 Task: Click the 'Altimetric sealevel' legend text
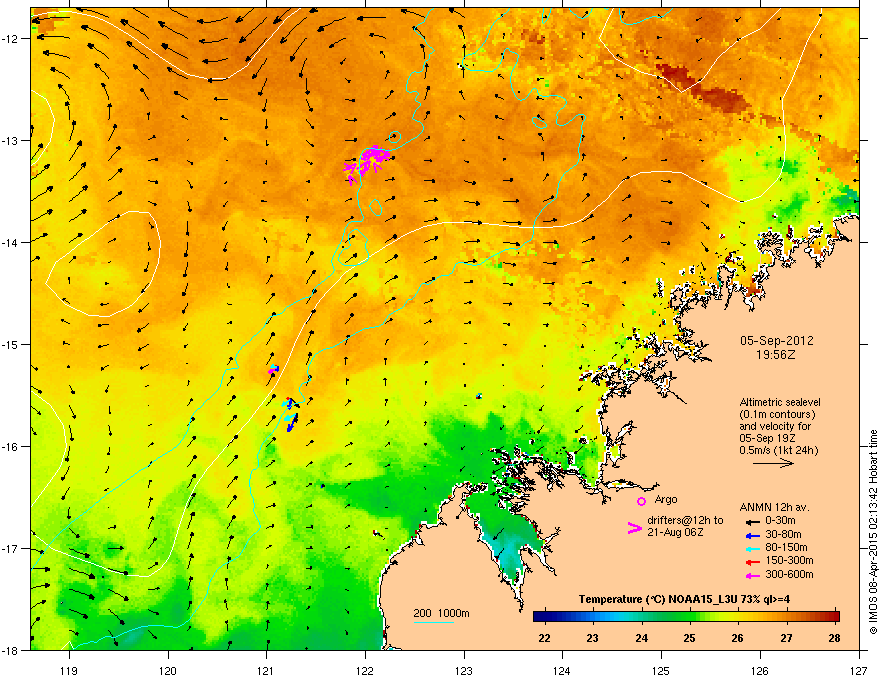point(780,402)
